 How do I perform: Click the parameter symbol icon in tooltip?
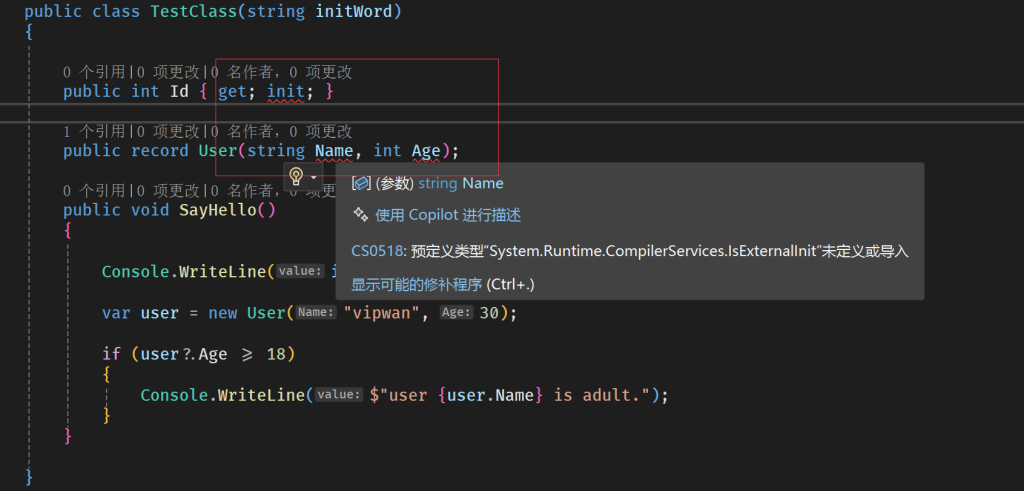(360, 184)
